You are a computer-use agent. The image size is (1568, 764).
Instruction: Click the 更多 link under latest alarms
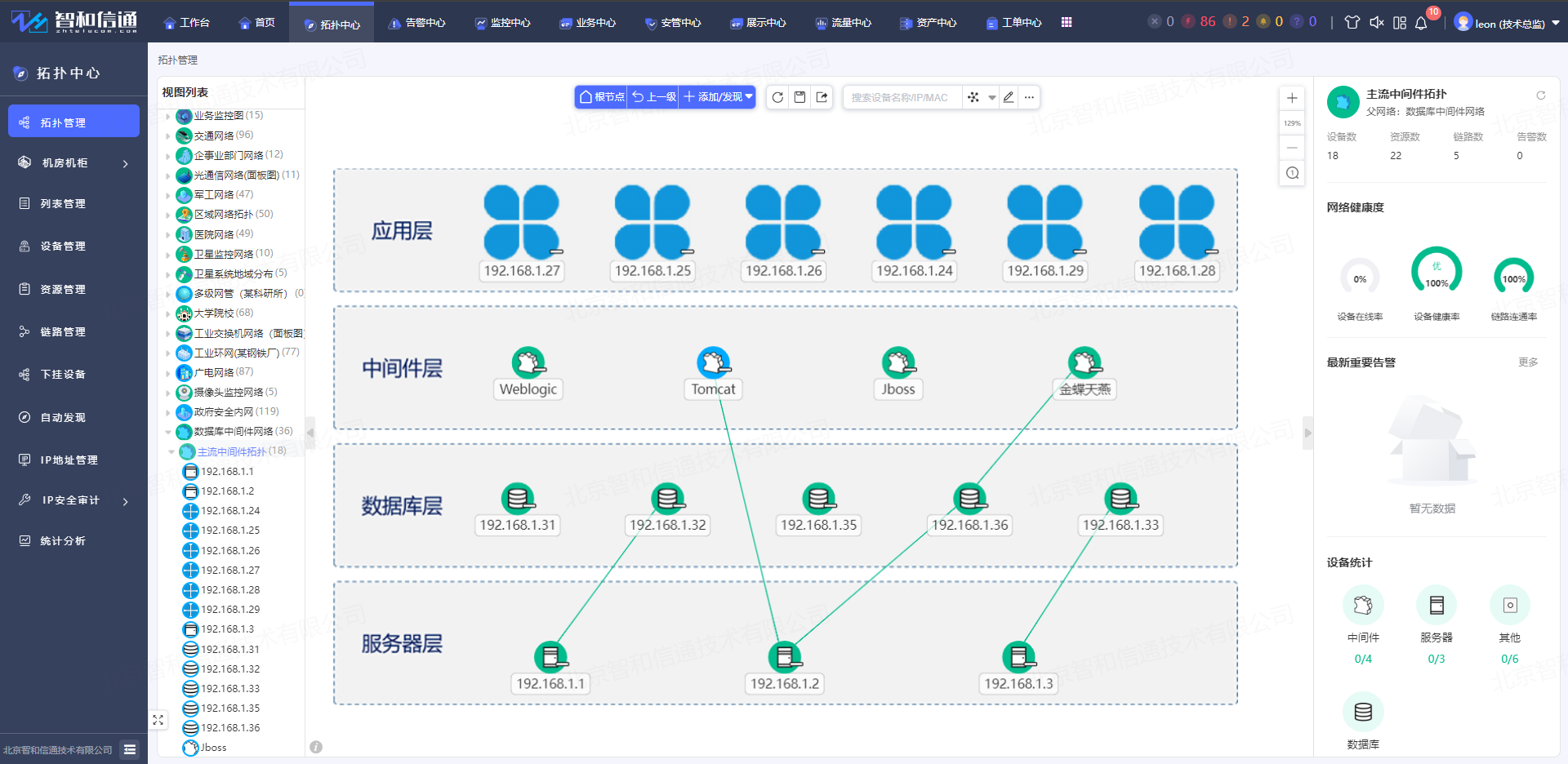(1528, 362)
